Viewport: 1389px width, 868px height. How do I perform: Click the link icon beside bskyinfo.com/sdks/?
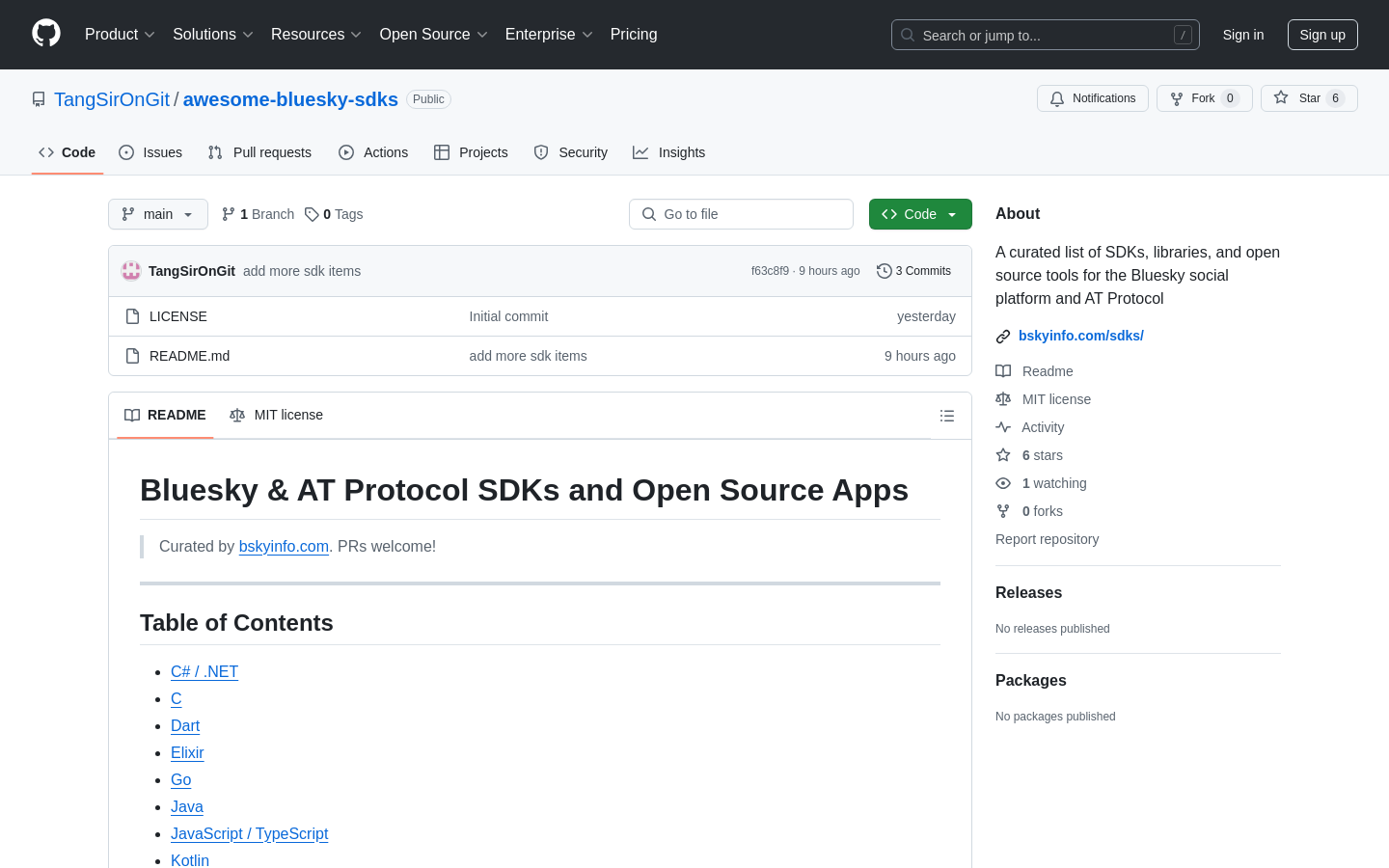tap(1003, 337)
